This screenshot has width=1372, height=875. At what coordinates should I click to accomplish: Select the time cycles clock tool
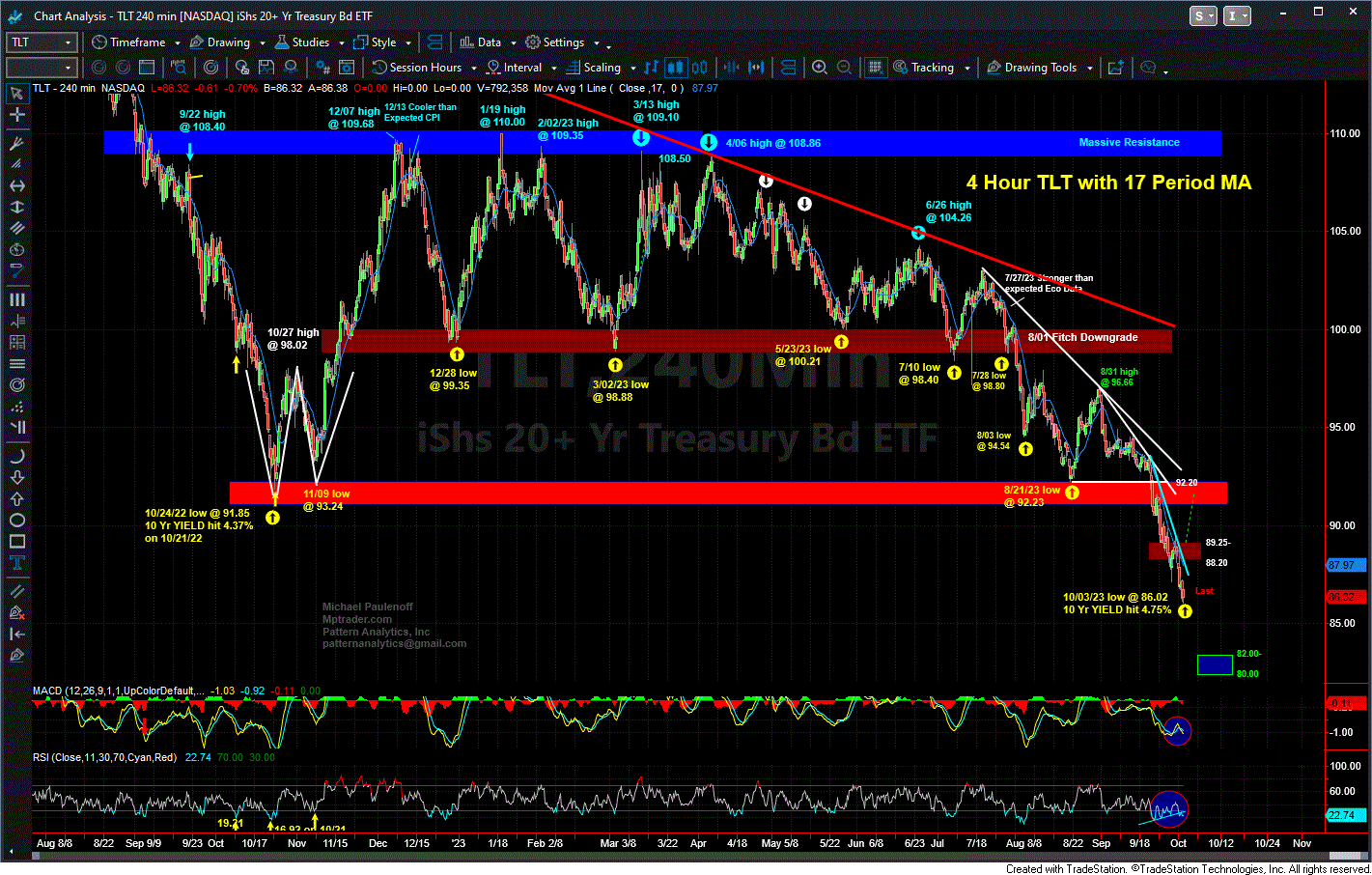[x=16, y=249]
